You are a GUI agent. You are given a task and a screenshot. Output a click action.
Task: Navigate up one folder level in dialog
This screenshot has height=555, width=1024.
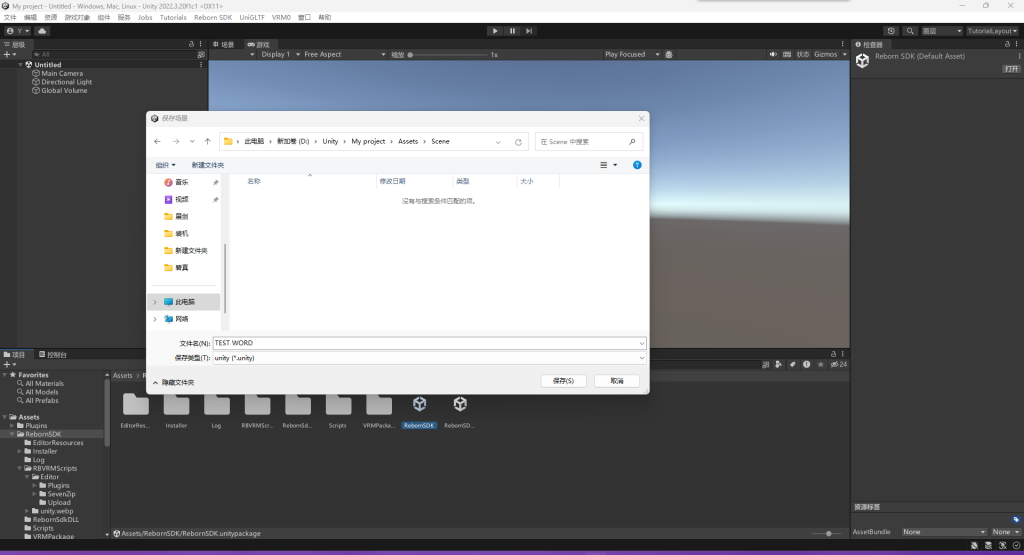(x=207, y=142)
